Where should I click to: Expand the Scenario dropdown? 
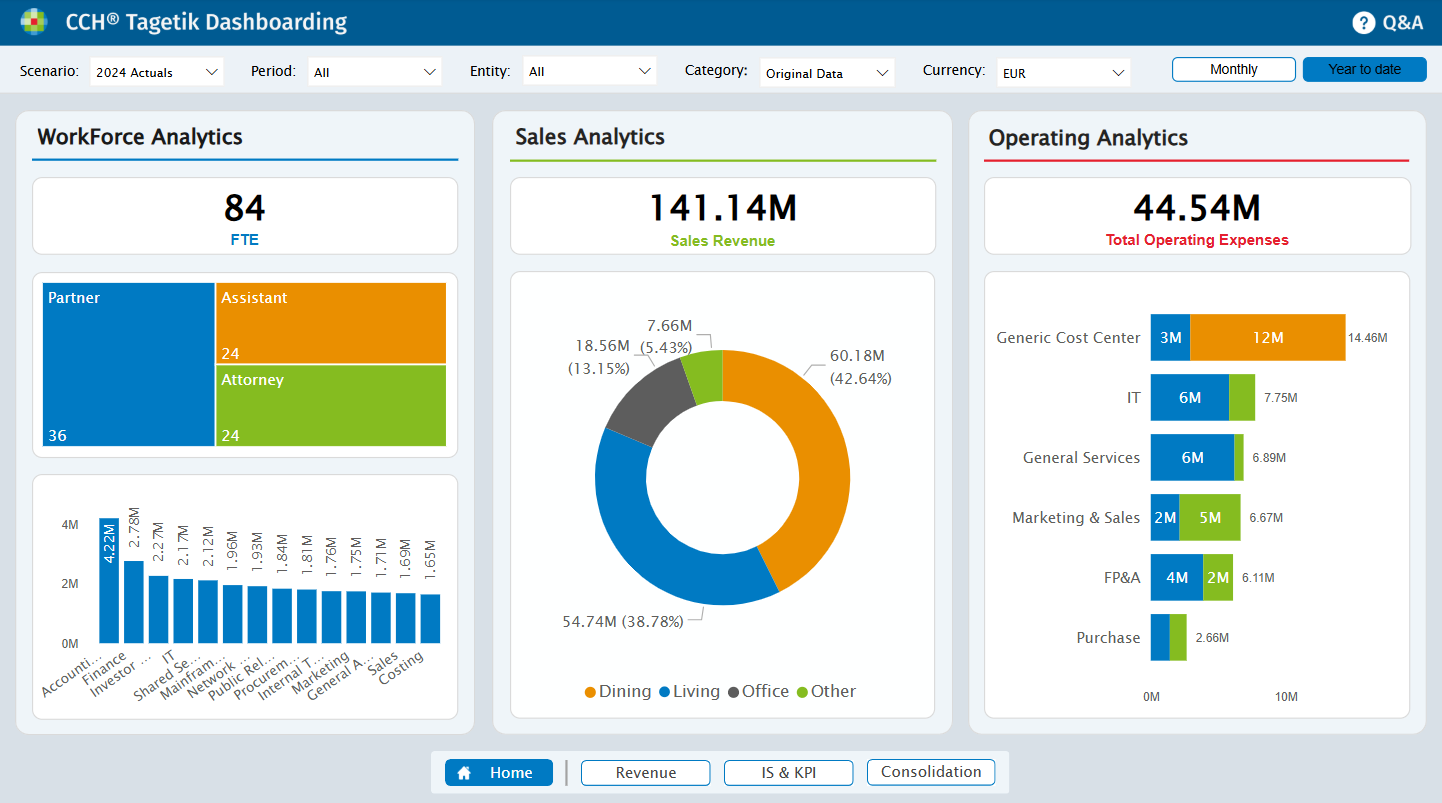(156, 72)
